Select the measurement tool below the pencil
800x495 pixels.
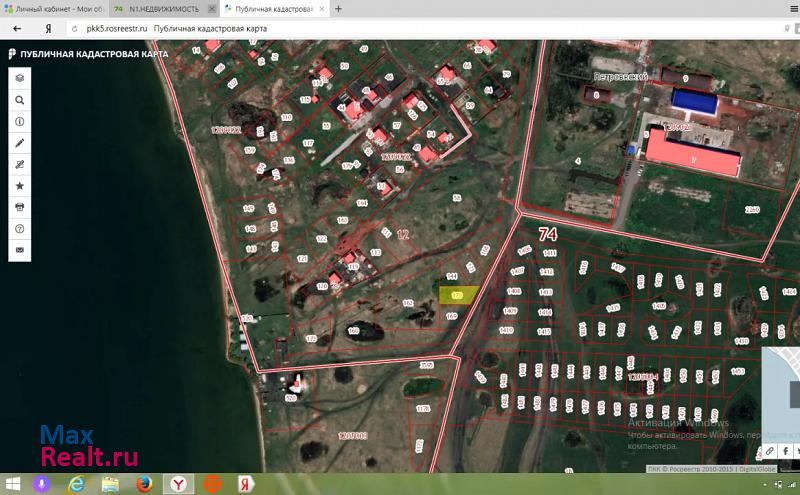tap(19, 164)
